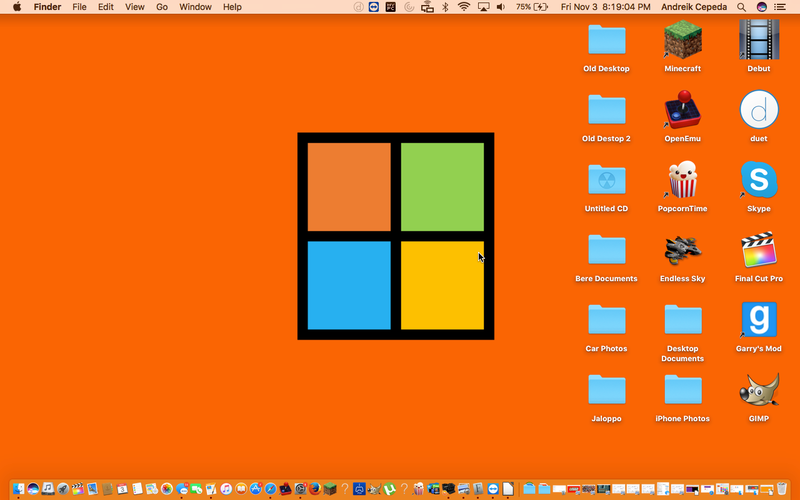The width and height of the screenshot is (800, 500).
Task: Open the Andreik Cepeda user menu
Action: 694,7
